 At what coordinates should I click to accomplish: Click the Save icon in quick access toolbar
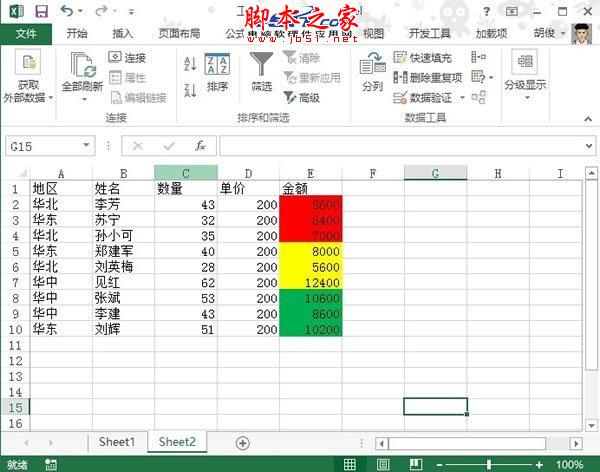pyautogui.click(x=41, y=11)
